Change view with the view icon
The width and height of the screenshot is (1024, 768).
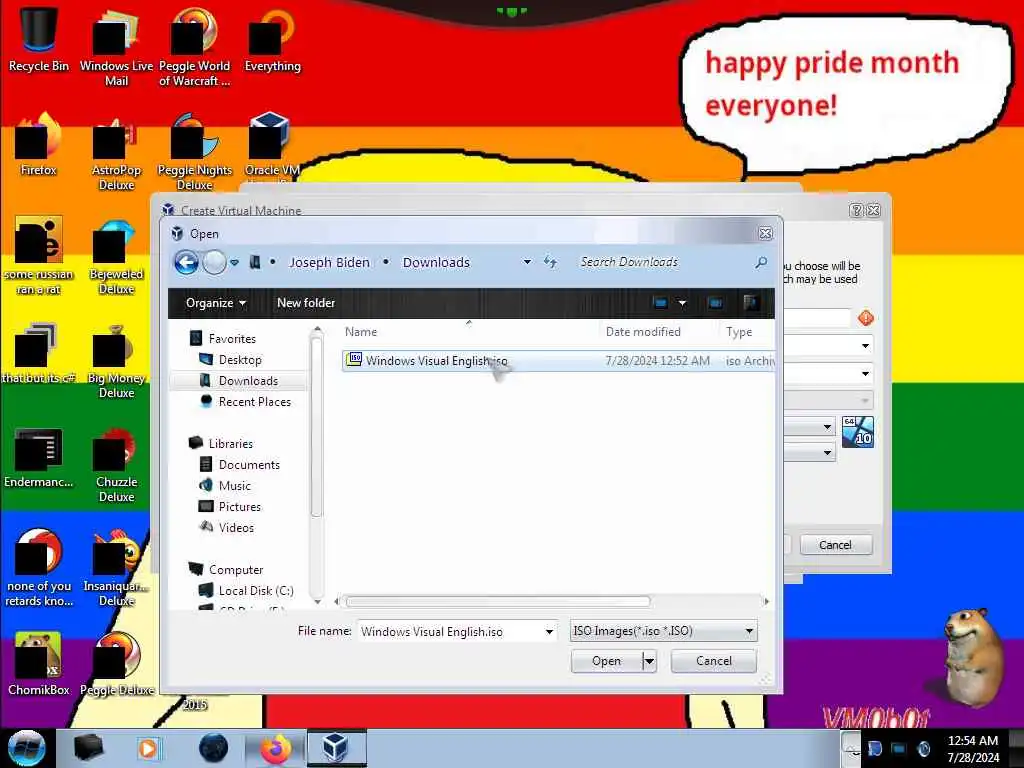click(660, 303)
